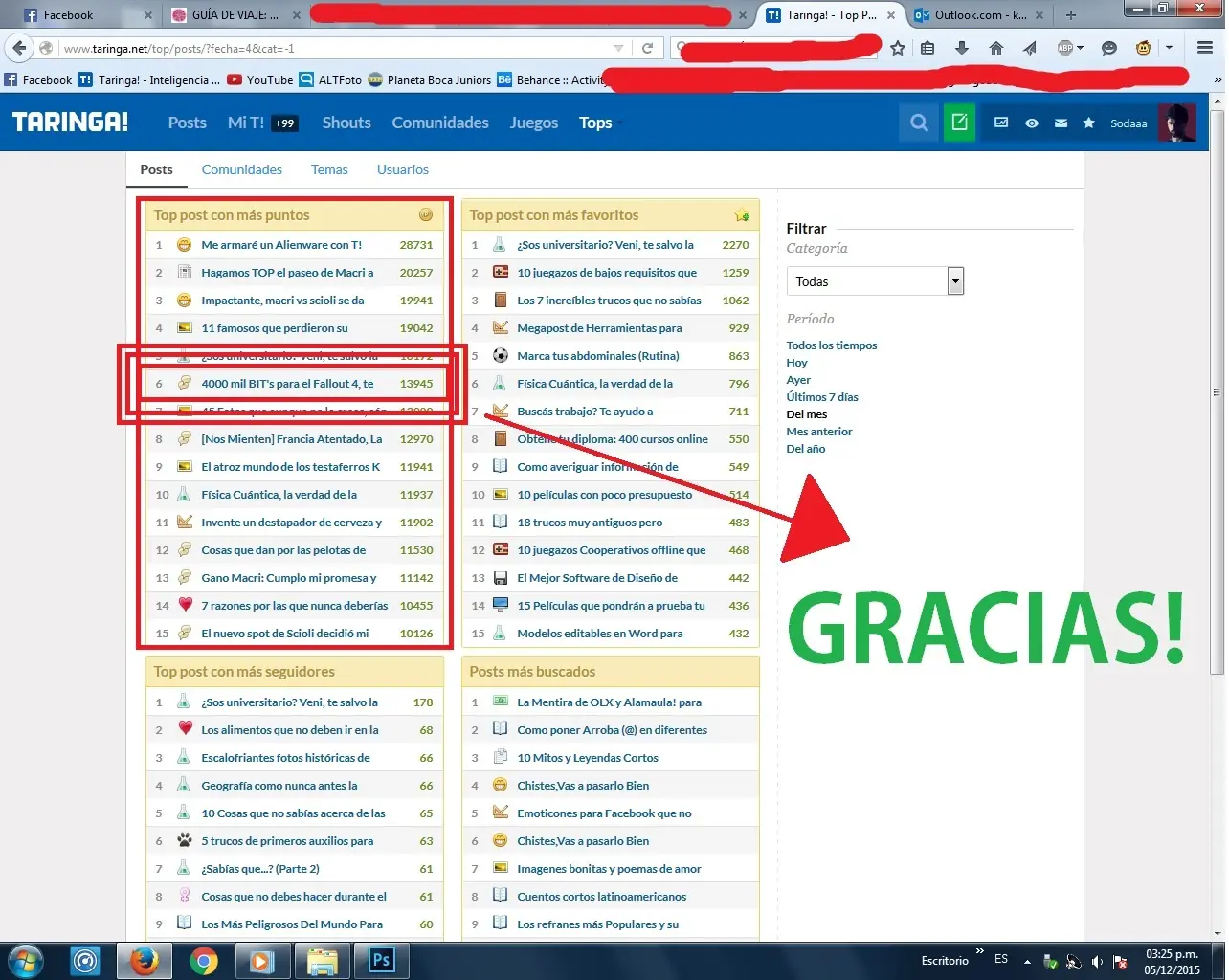Open the Greasemonkey dropdown arrow
Image resolution: width=1229 pixels, height=980 pixels.
(x=1169, y=48)
